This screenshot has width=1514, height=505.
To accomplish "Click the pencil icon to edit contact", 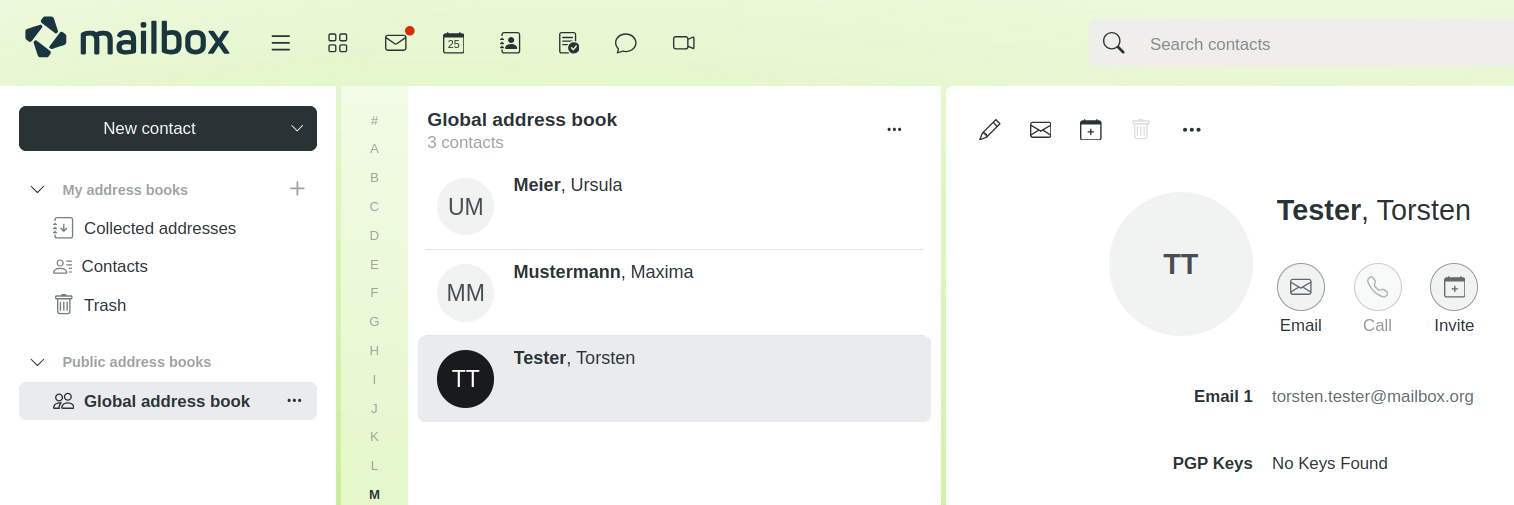I will coord(990,130).
